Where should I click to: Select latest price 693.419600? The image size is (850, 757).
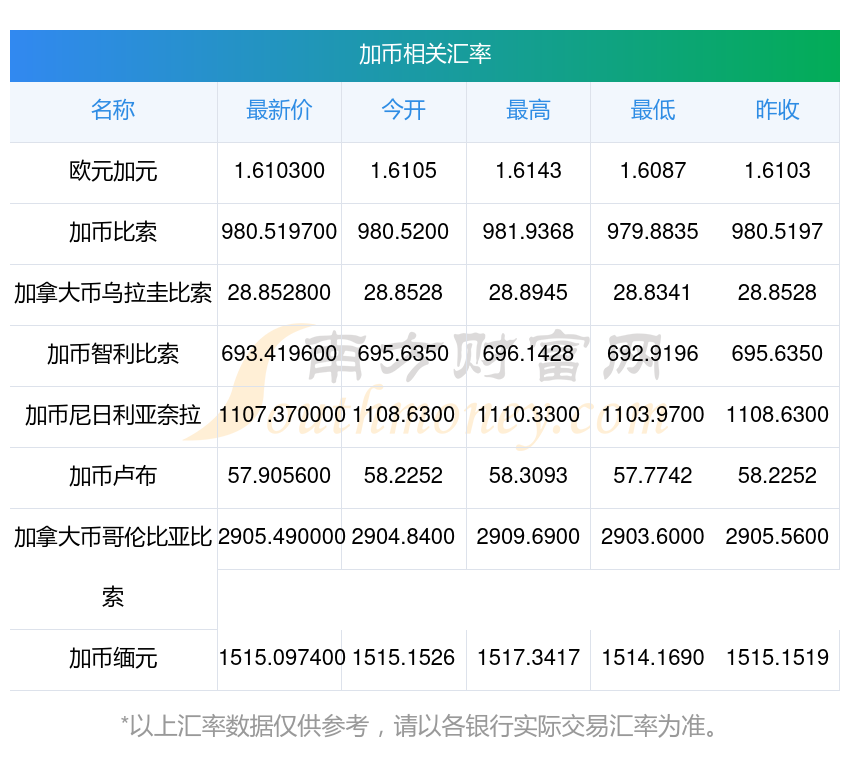[x=279, y=354]
